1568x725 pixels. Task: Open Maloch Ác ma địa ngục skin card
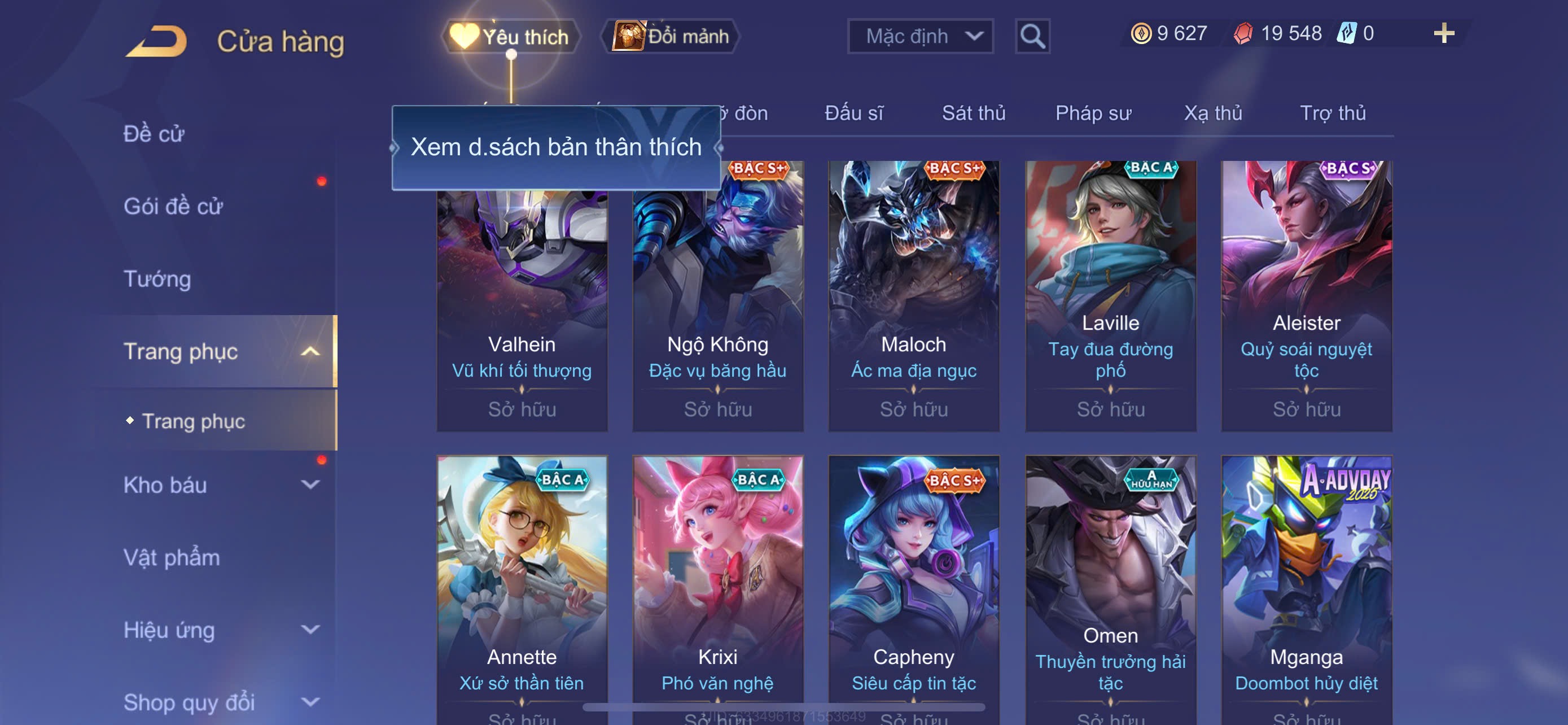(x=914, y=296)
